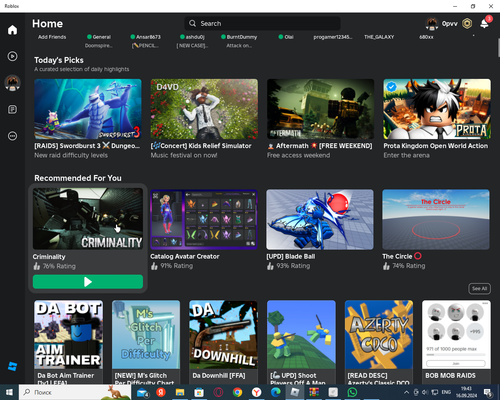500x400 pixels.
Task: Open Shoot Players Off A Map tile
Action: [x=301, y=335]
